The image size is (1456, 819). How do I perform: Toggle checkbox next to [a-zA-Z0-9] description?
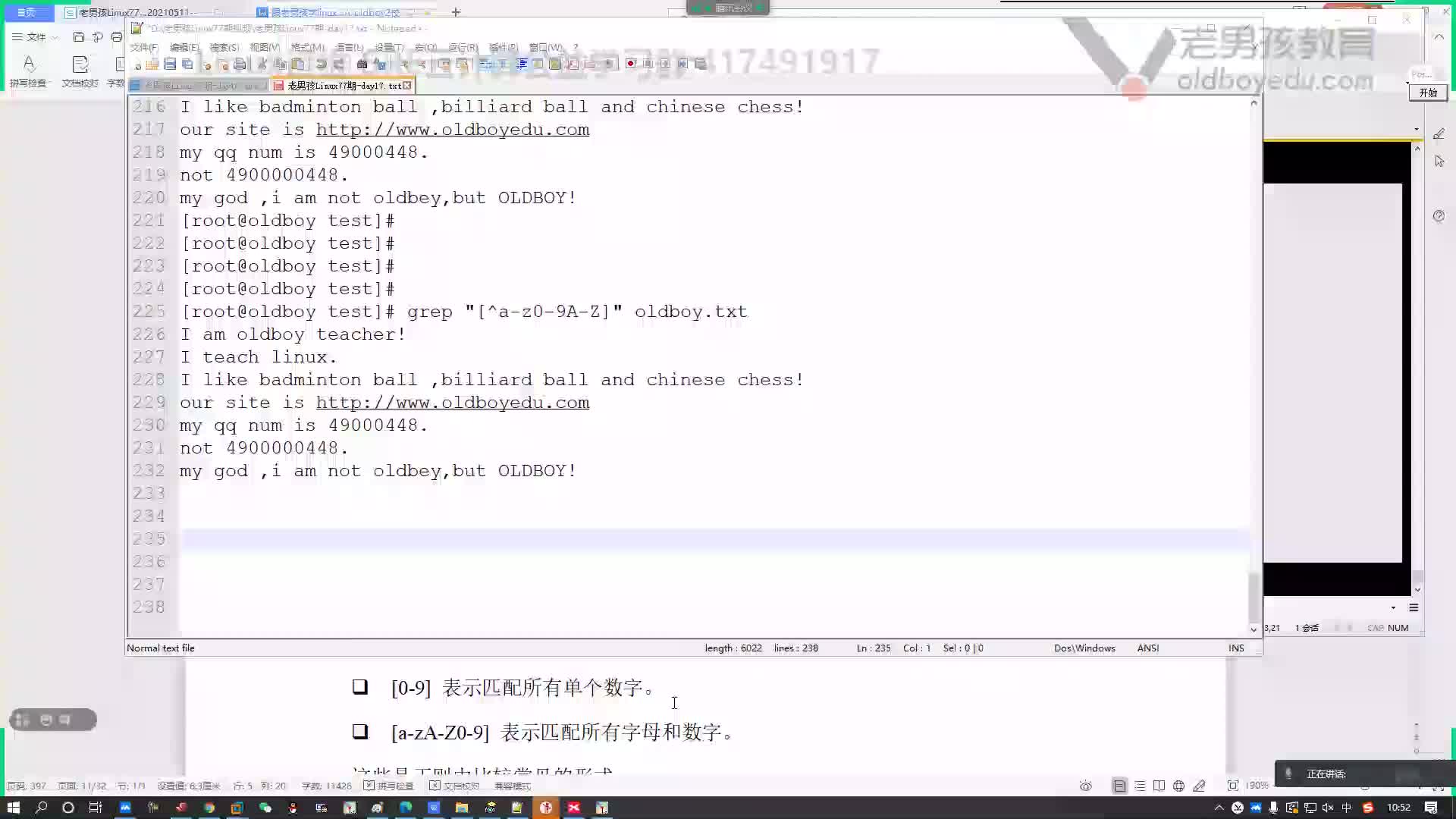(360, 731)
